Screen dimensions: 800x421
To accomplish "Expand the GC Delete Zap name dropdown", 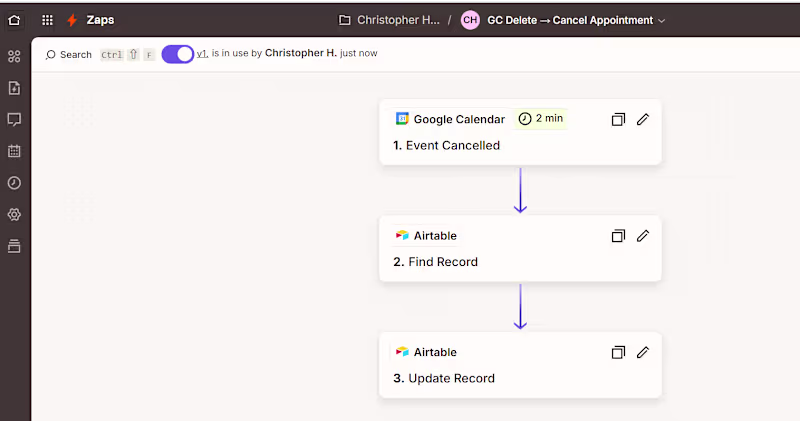I will pyautogui.click(x=661, y=21).
